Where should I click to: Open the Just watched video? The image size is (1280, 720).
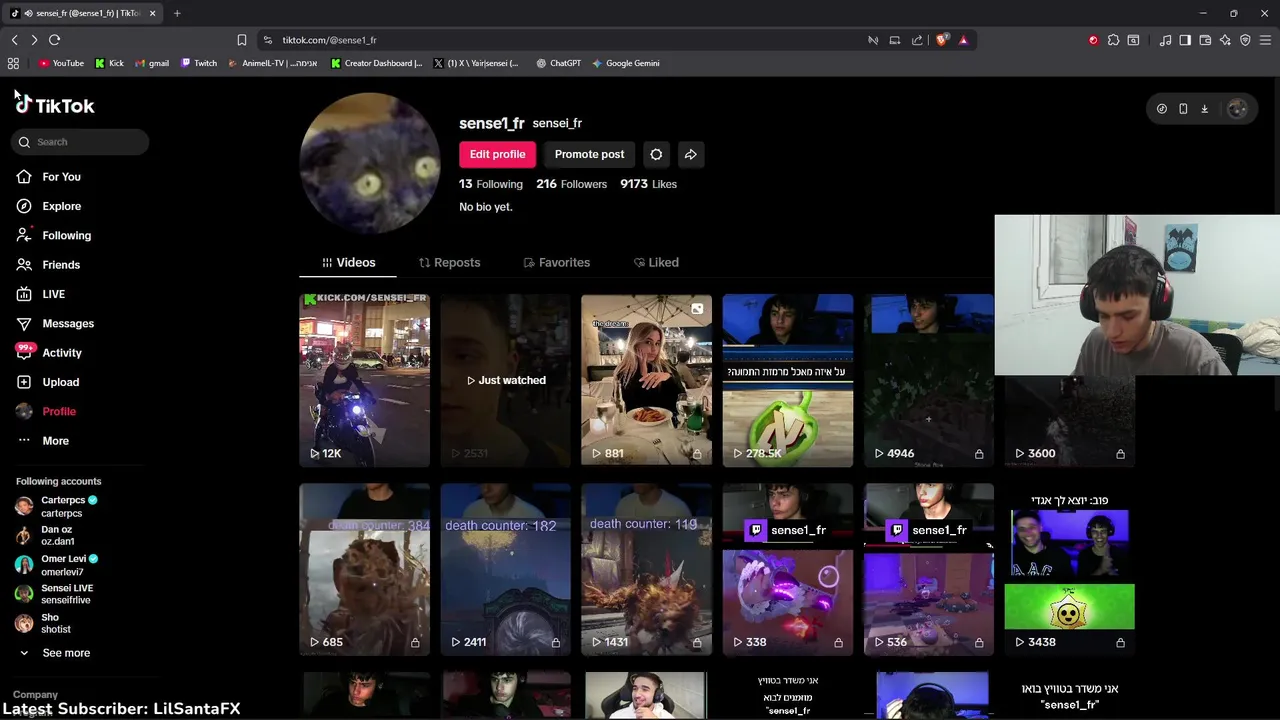pos(506,380)
